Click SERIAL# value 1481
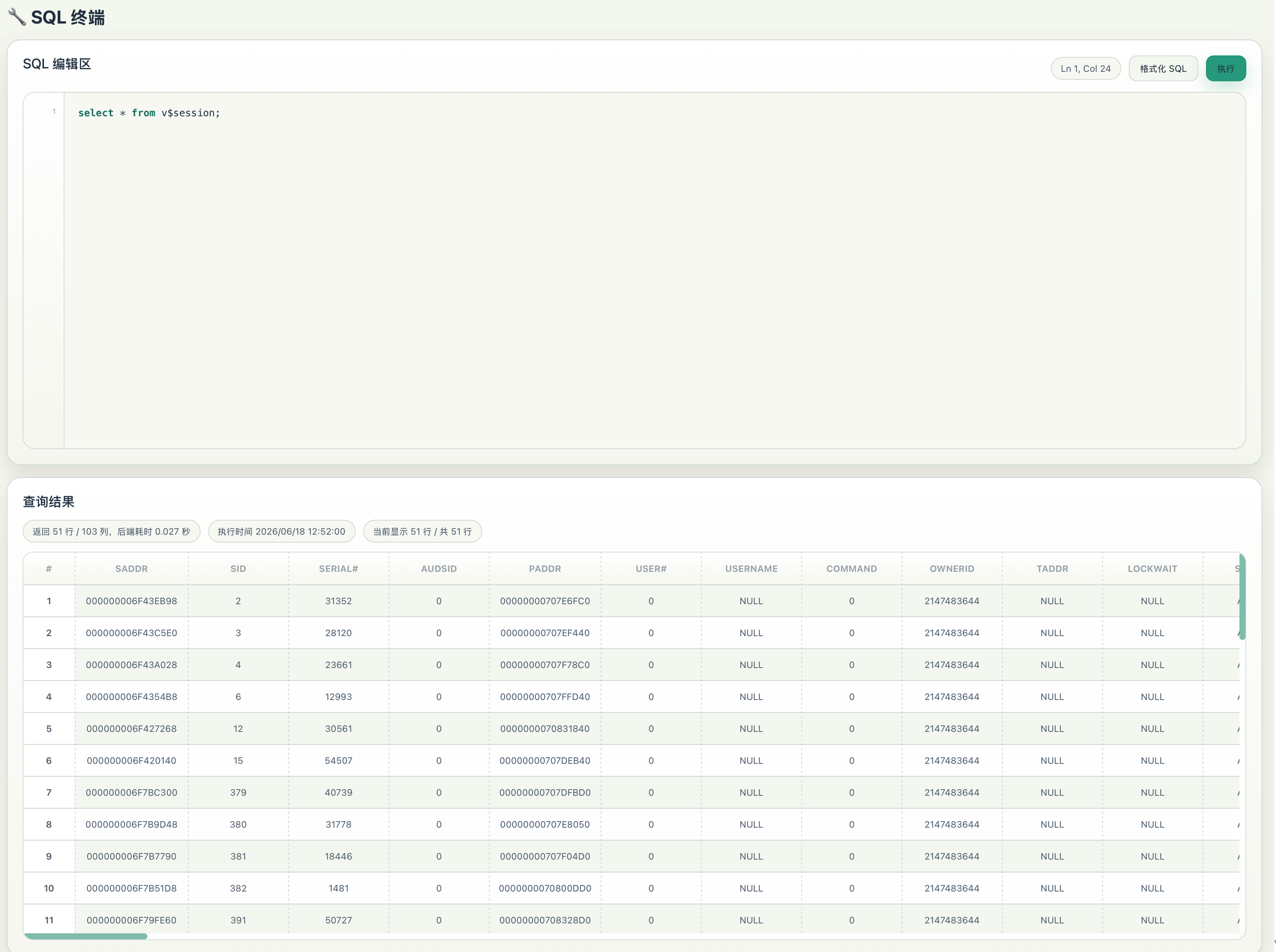 (338, 889)
